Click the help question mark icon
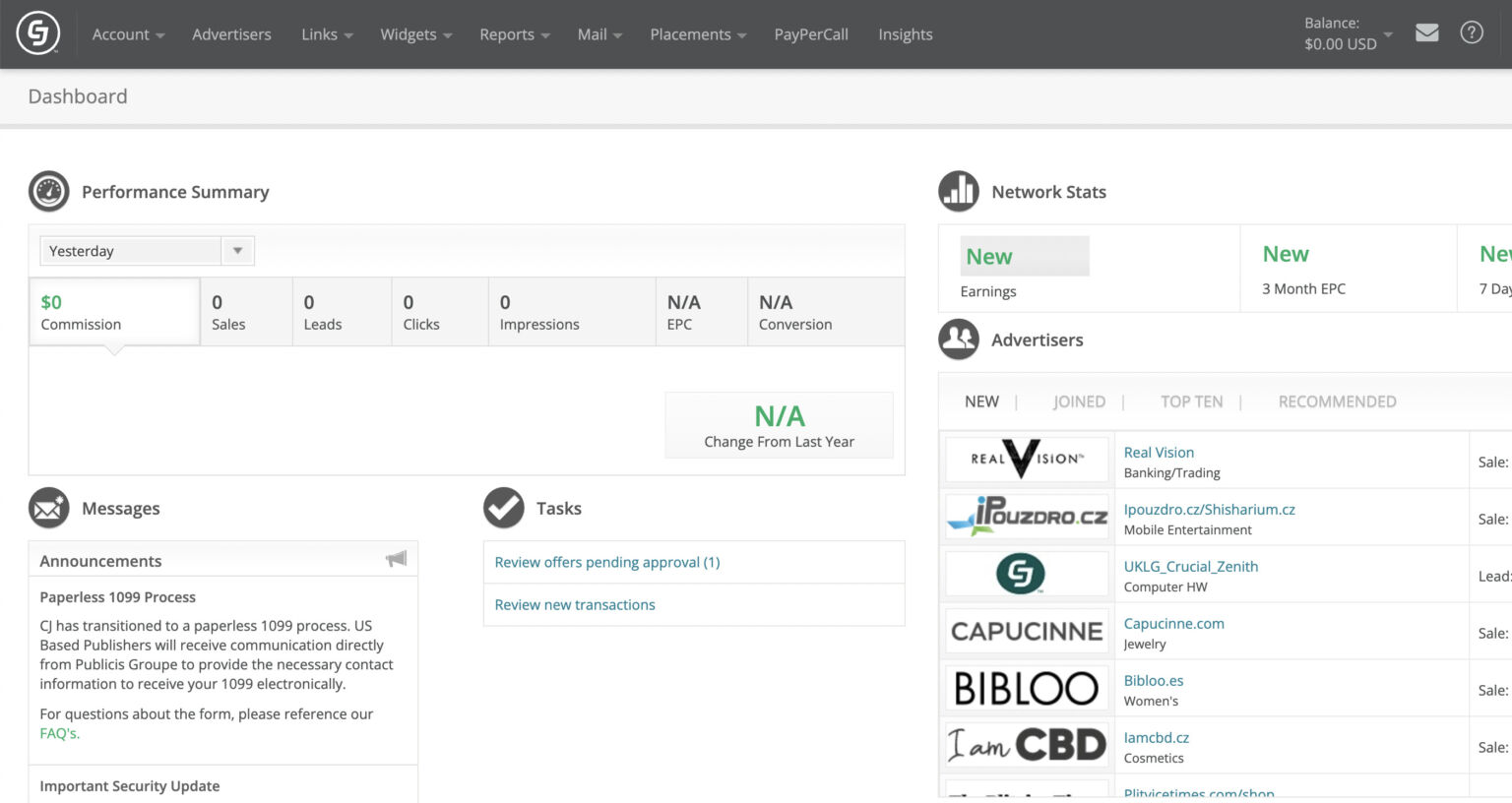 coord(1472,32)
